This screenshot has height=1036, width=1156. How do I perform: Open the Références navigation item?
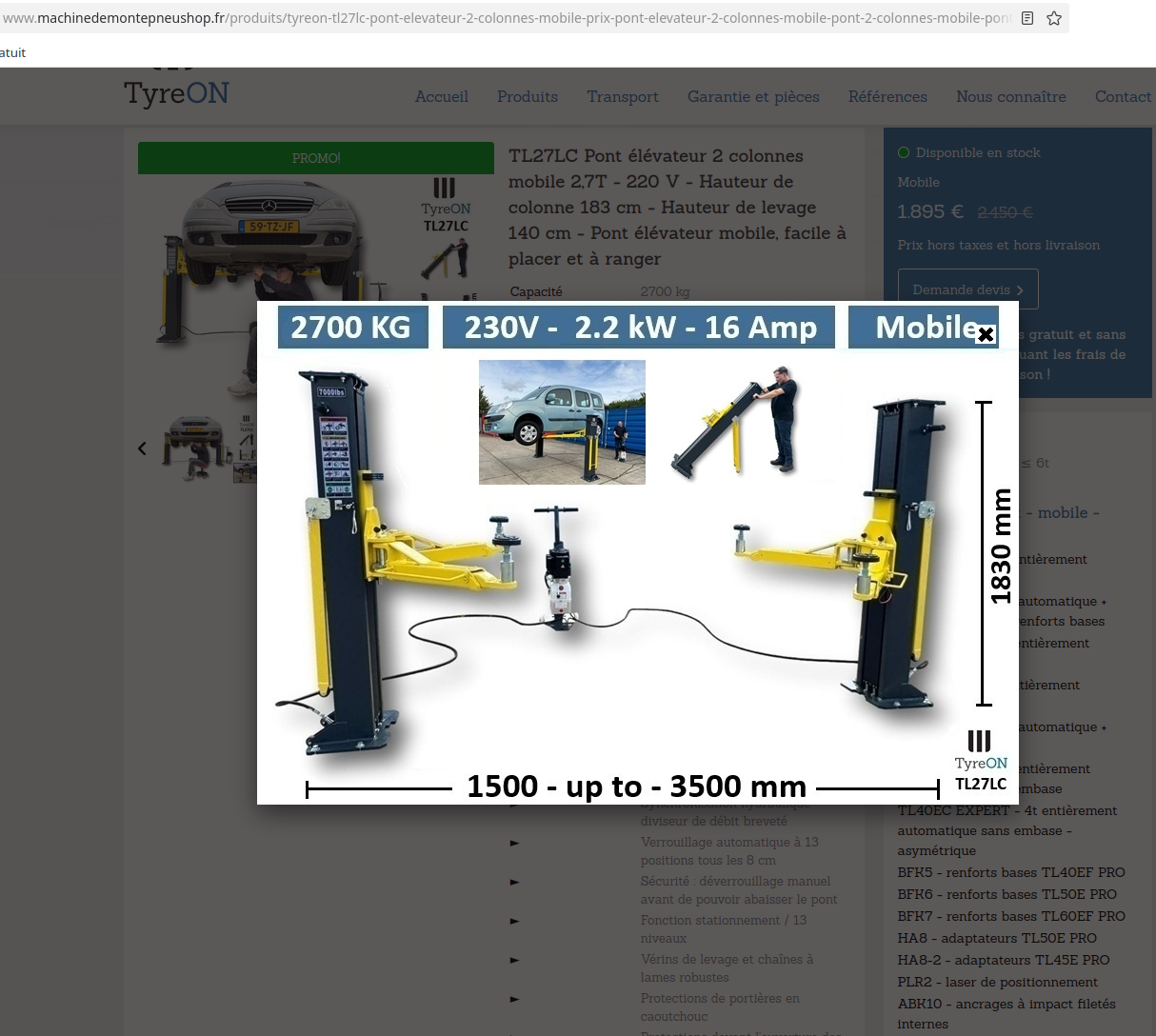[887, 96]
